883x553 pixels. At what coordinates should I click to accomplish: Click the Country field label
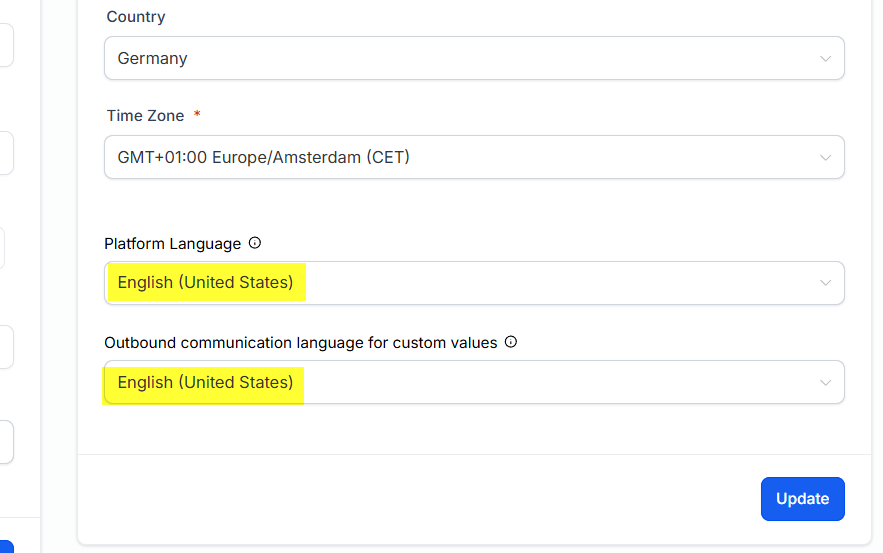(136, 17)
